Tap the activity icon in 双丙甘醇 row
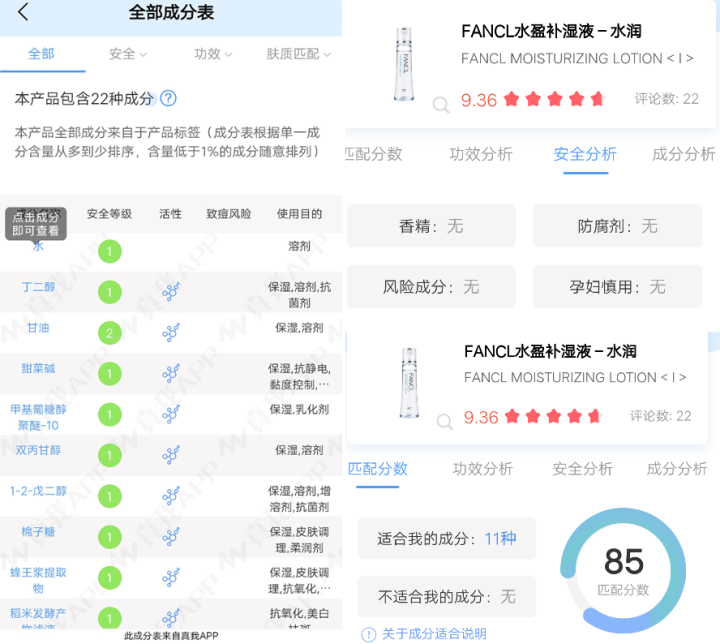 [171, 455]
